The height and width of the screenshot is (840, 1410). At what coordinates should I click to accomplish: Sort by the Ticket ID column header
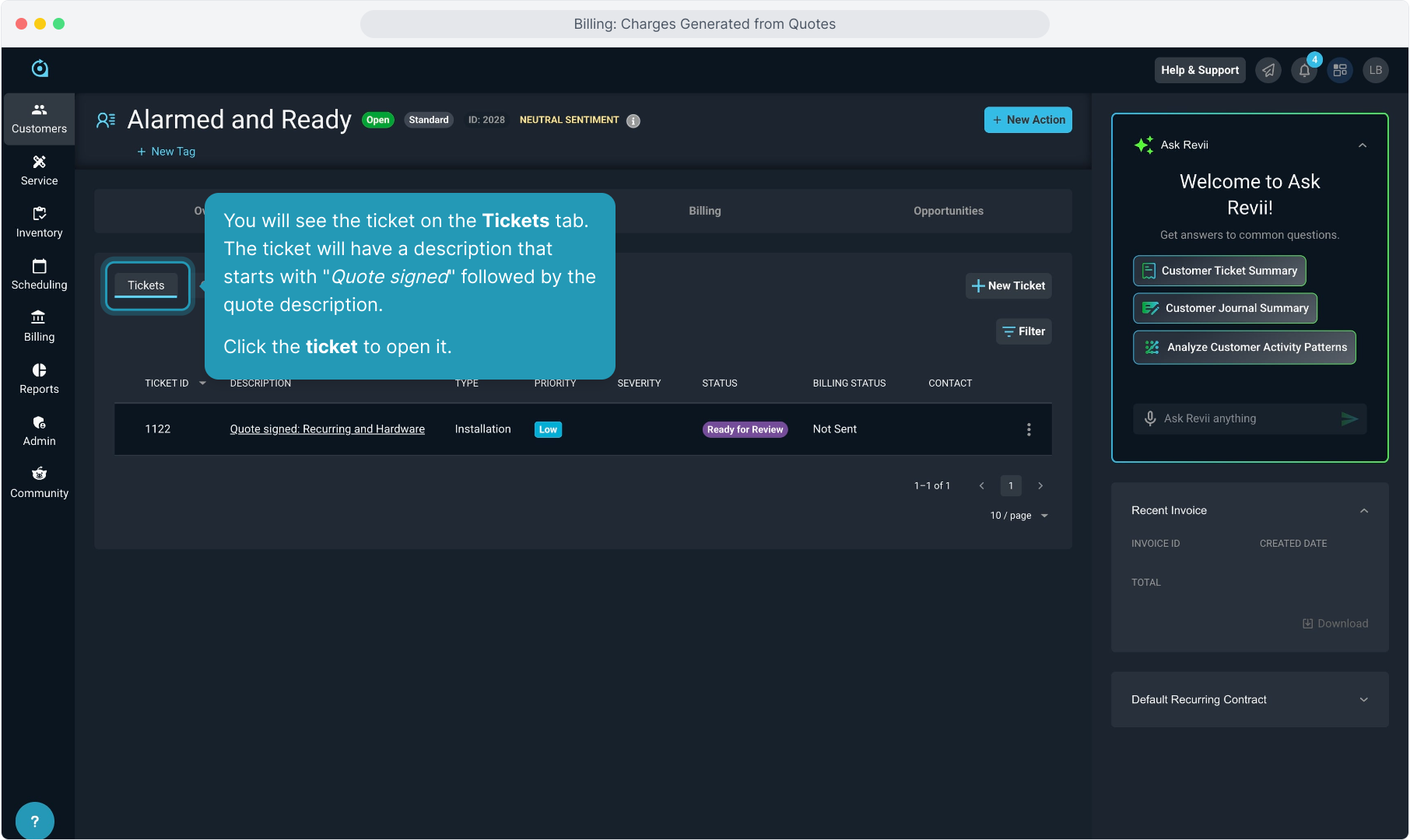tap(167, 383)
